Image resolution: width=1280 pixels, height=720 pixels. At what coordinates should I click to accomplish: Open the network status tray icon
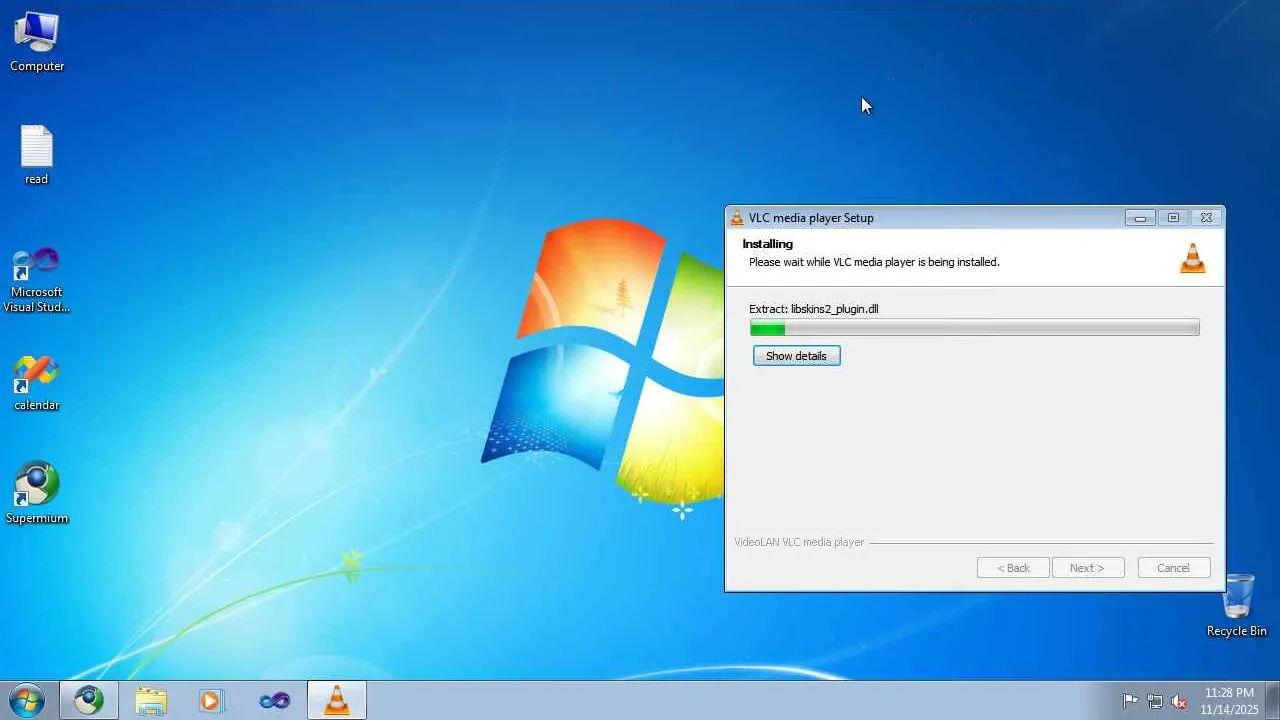(1155, 701)
